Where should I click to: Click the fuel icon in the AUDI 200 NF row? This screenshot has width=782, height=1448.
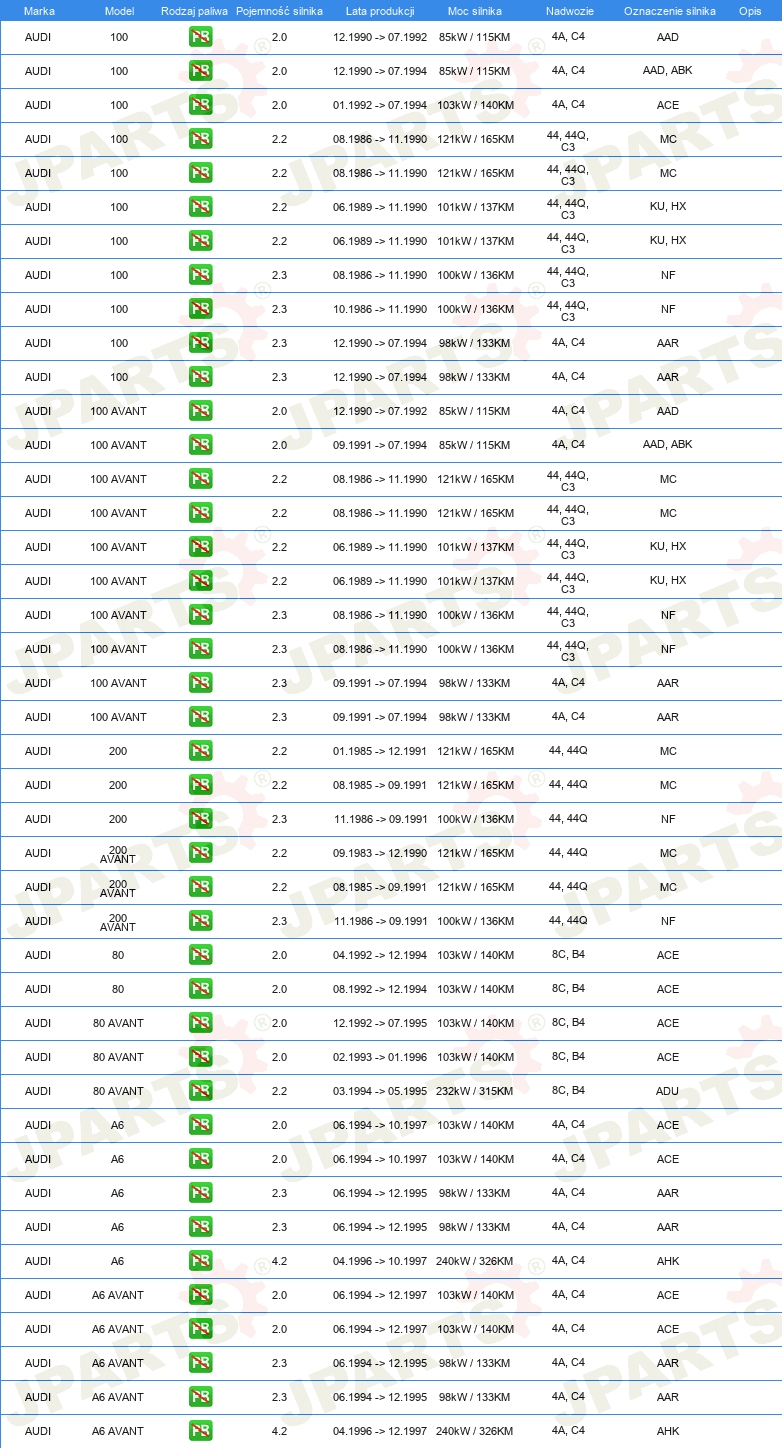[200, 819]
